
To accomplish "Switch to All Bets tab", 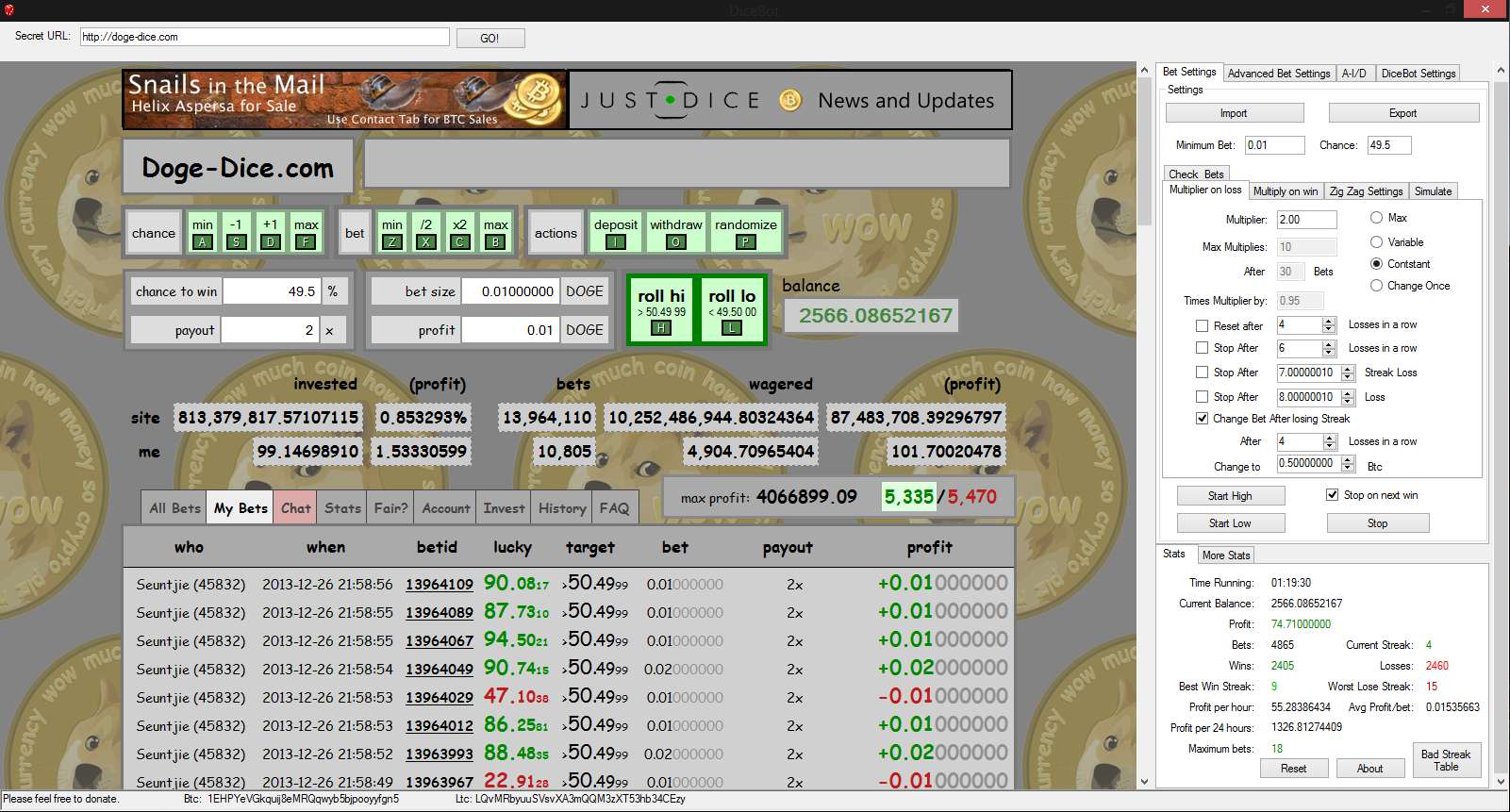I will click(174, 508).
